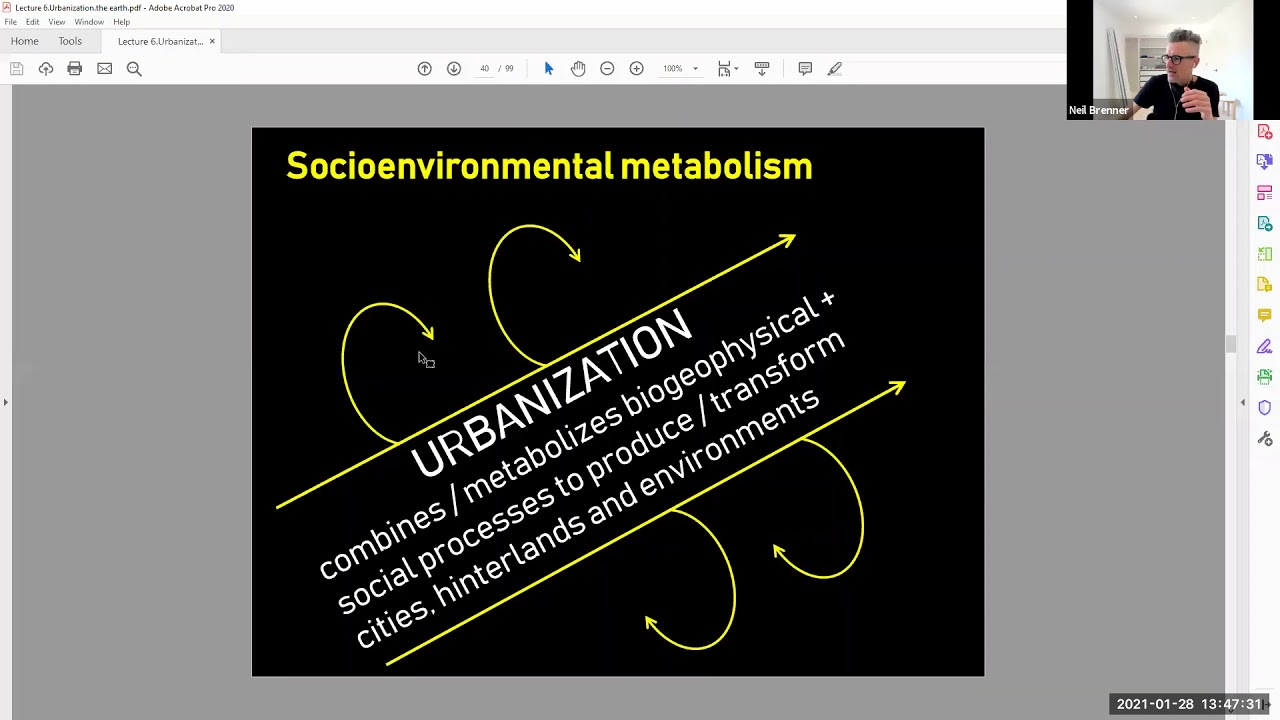Close the Lecture 6 document tab

[x=212, y=41]
